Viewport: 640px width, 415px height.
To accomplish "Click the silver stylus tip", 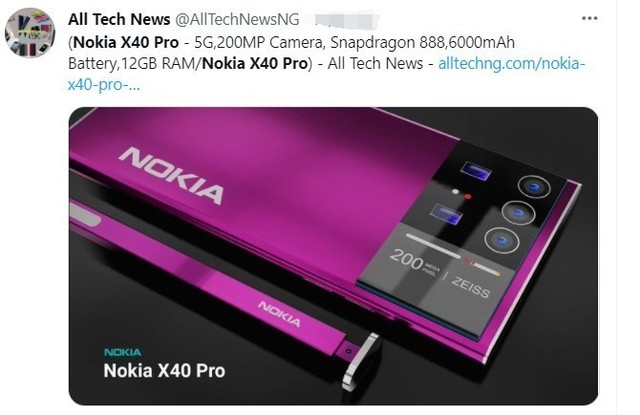I will click(x=361, y=361).
